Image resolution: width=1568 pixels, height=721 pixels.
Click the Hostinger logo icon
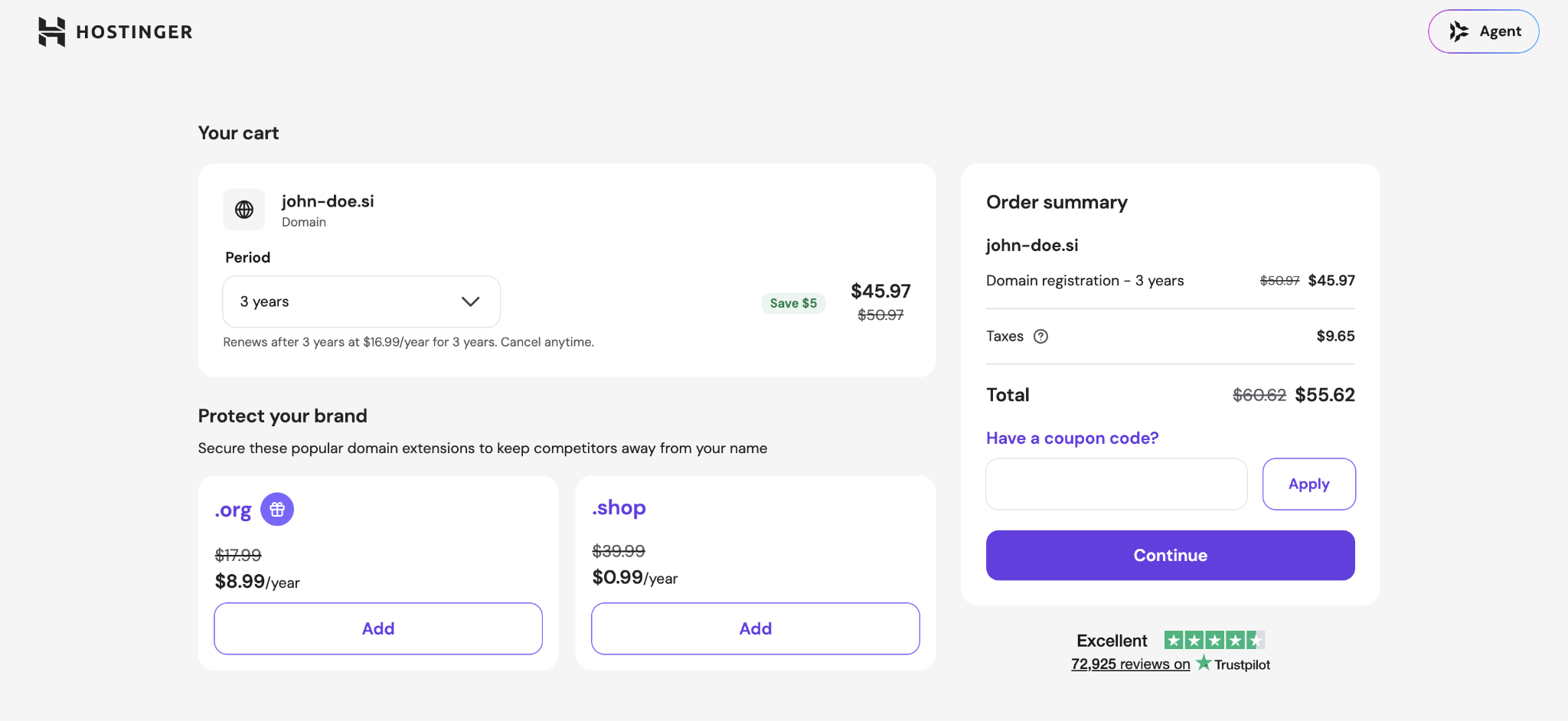51,31
